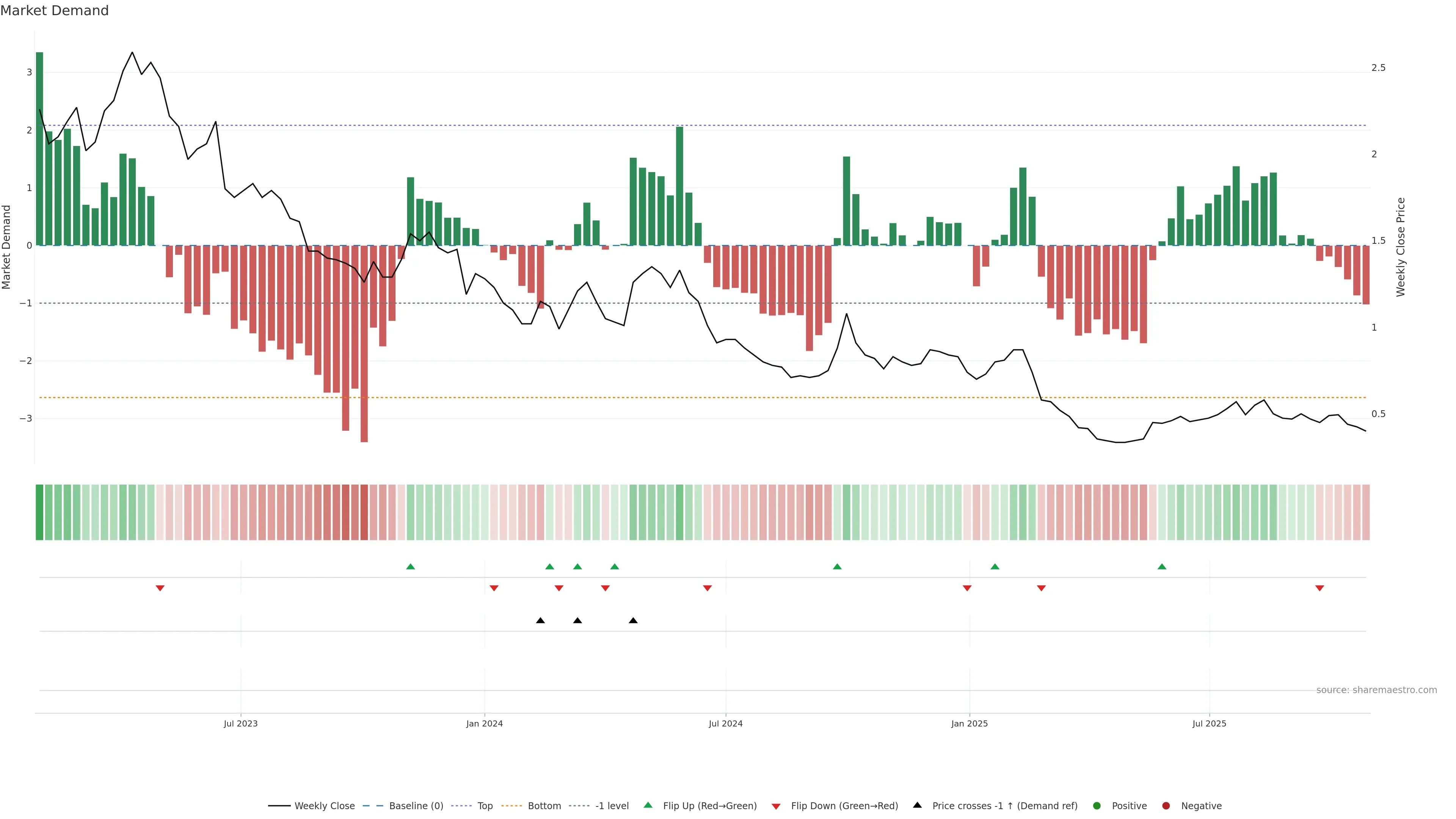Click the Positive green circle legend icon

[1097, 806]
